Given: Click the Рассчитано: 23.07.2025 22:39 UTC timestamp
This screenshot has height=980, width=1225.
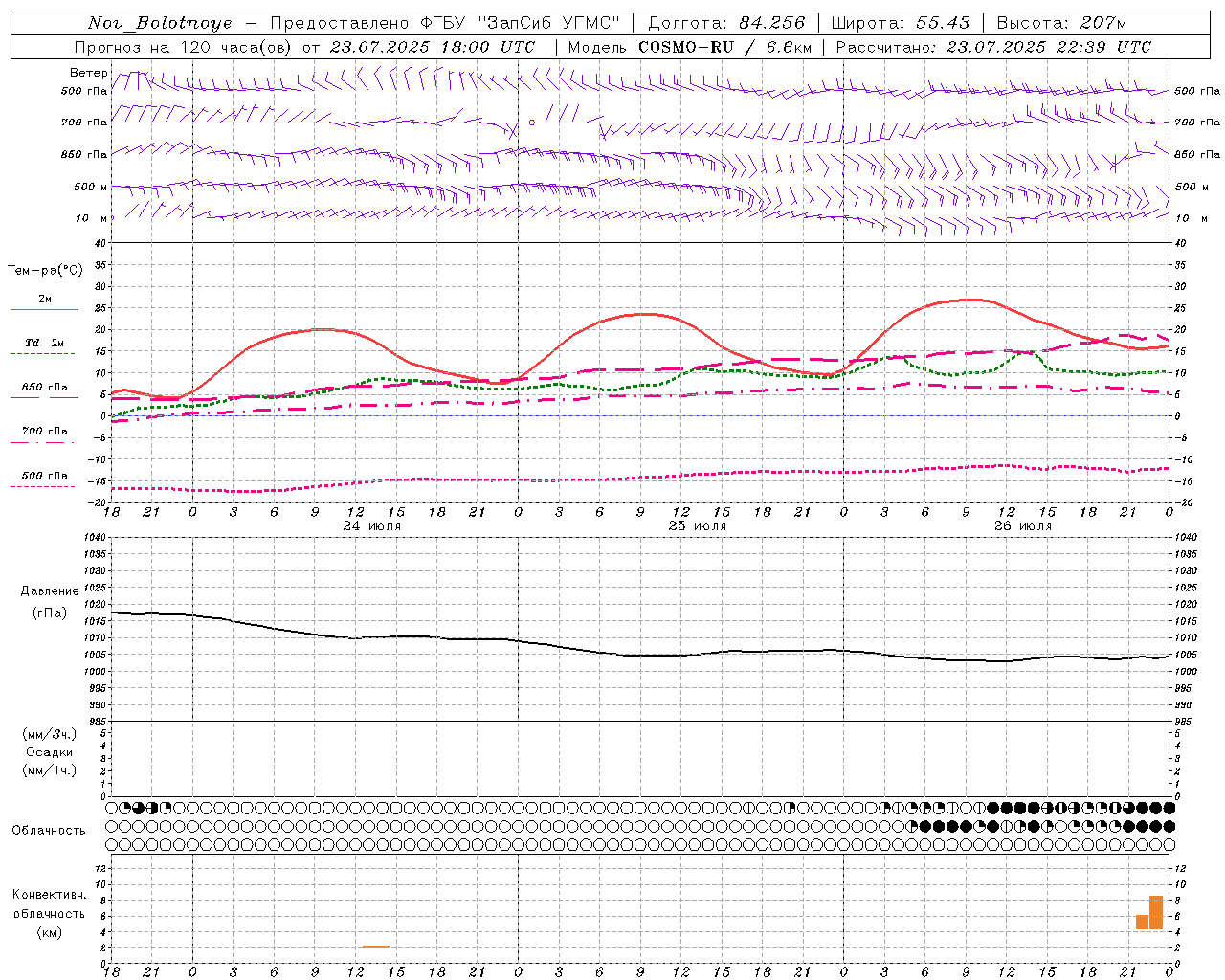Looking at the screenshot, I should point(993,47).
